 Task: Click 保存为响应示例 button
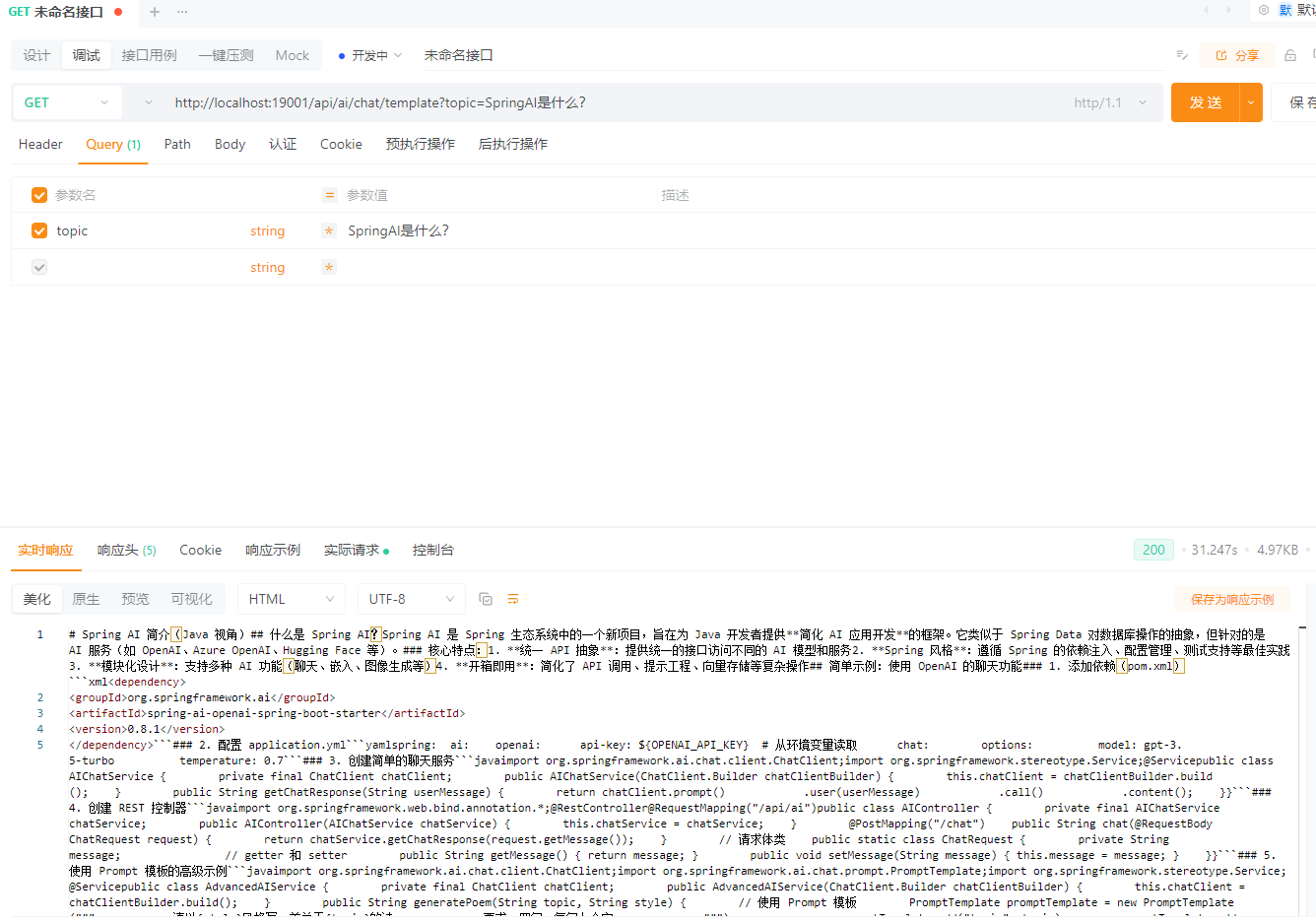(x=1231, y=599)
